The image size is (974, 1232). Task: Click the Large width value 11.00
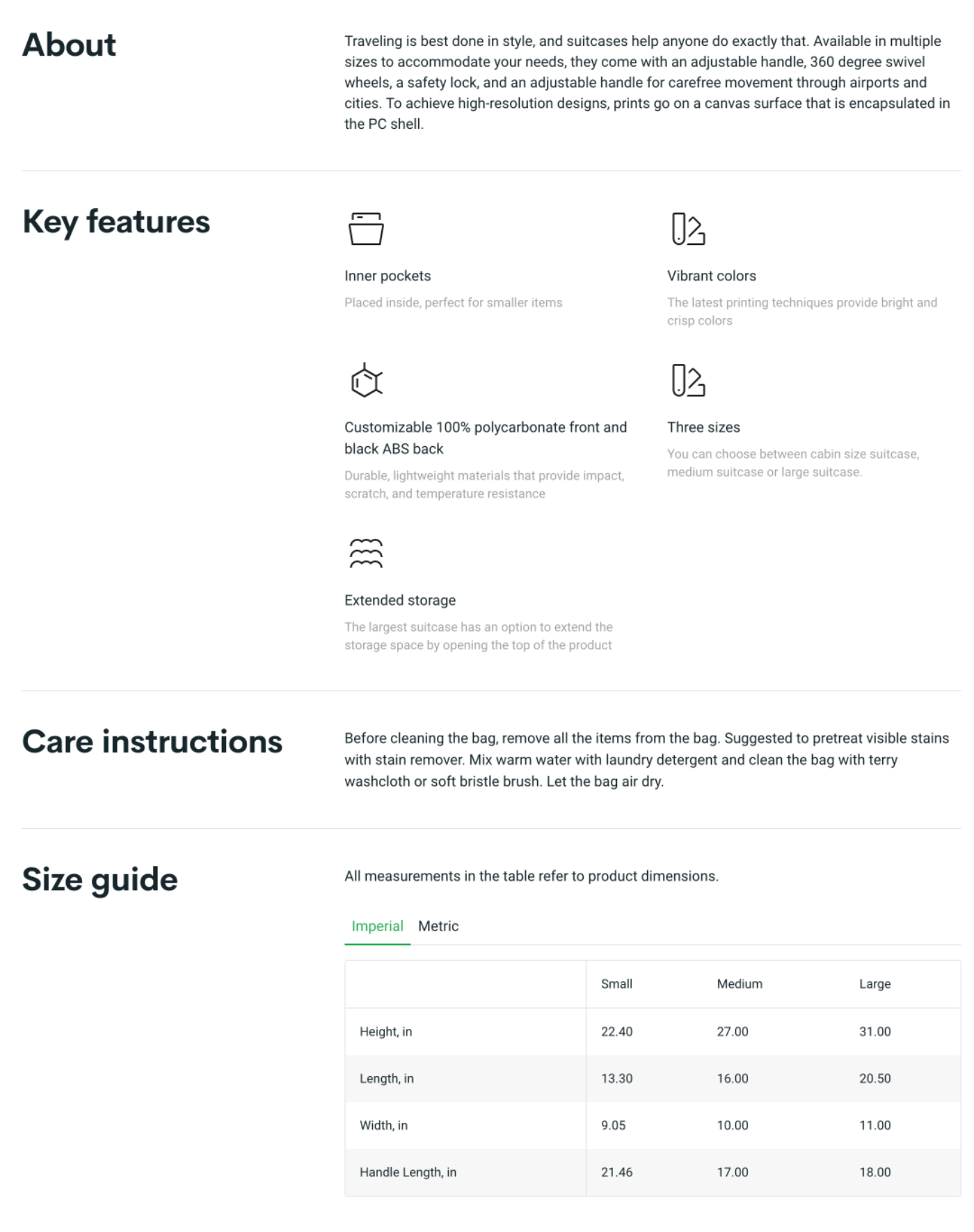[875, 1125]
